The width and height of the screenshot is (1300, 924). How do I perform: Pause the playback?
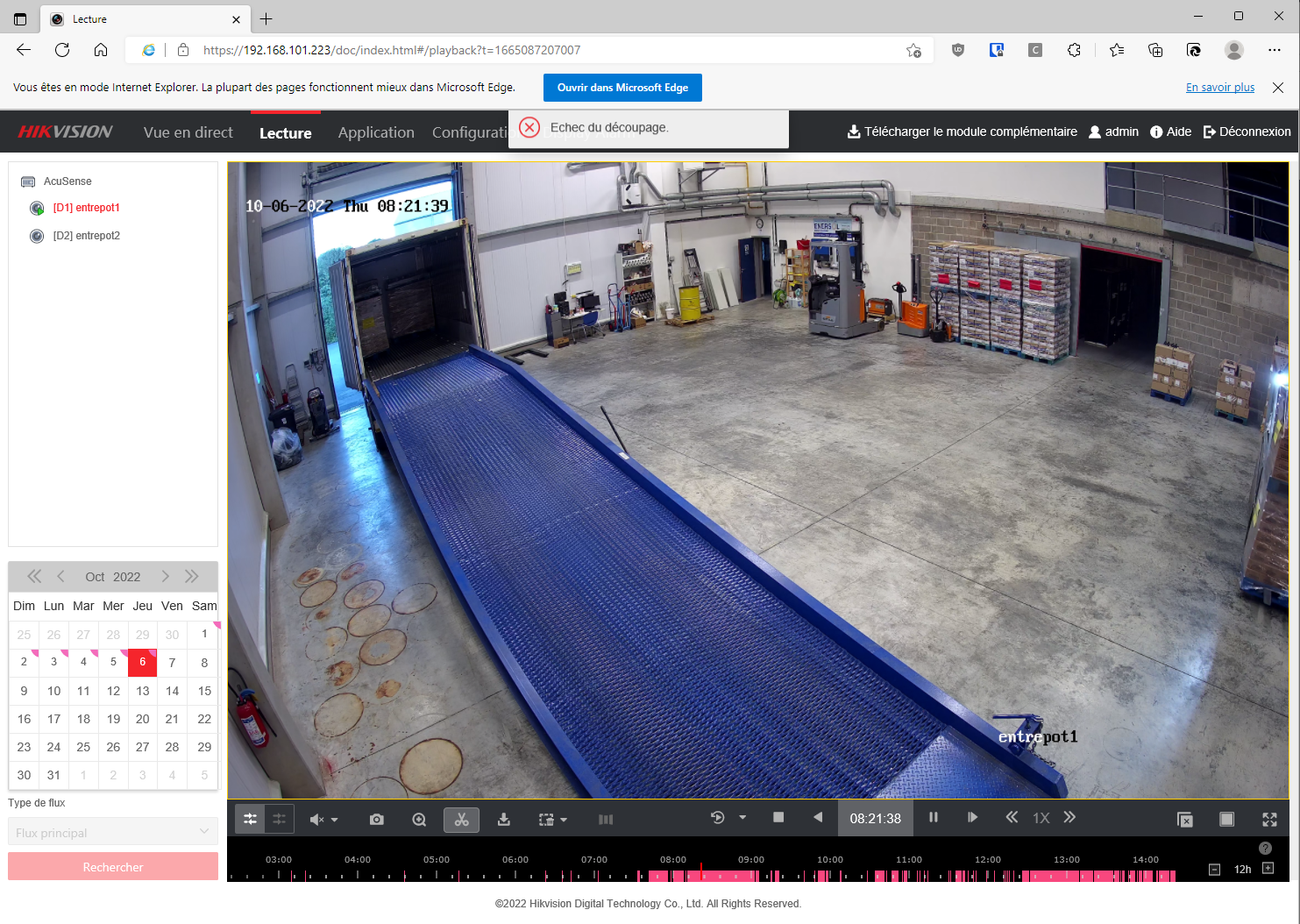tap(934, 817)
